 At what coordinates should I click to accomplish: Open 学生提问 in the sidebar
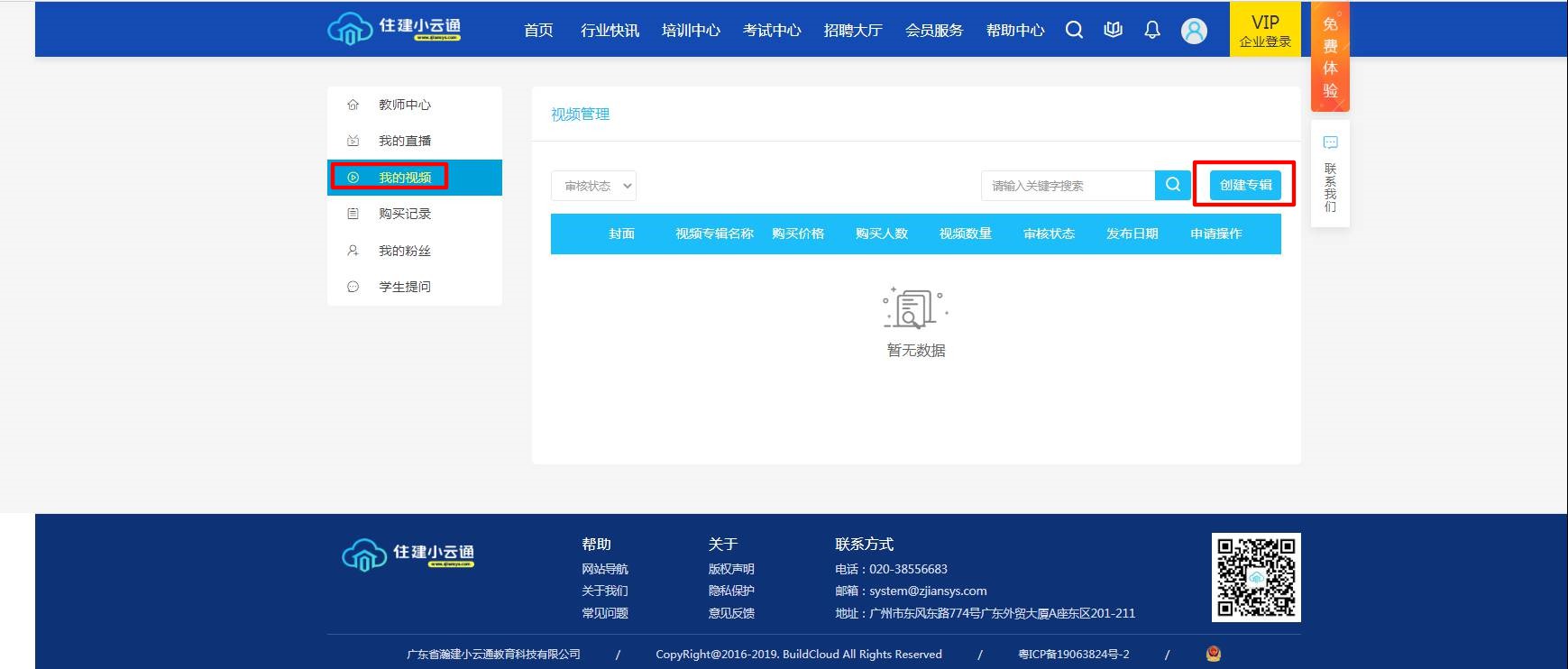click(x=405, y=287)
